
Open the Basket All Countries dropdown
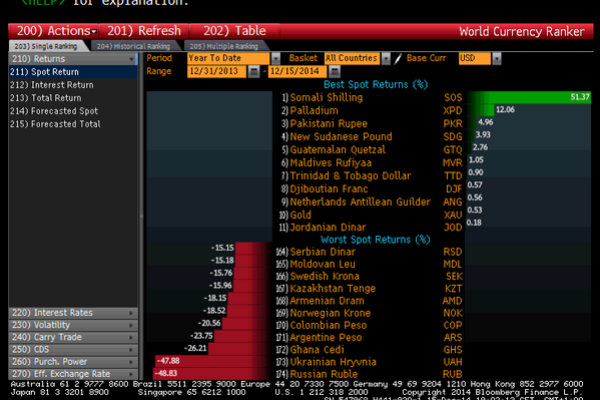pyautogui.click(x=384, y=59)
